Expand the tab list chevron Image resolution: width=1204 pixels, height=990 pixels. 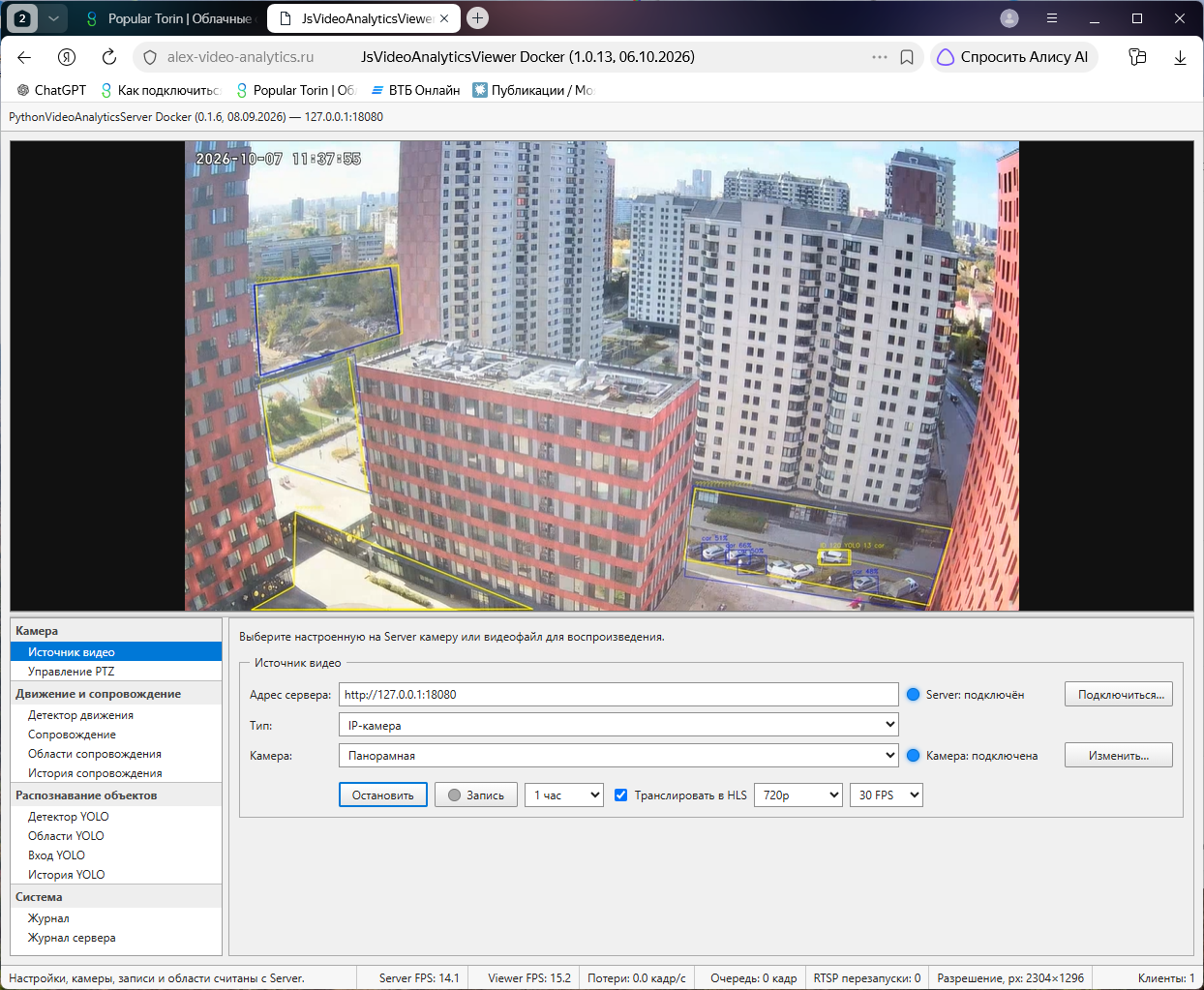point(54,18)
